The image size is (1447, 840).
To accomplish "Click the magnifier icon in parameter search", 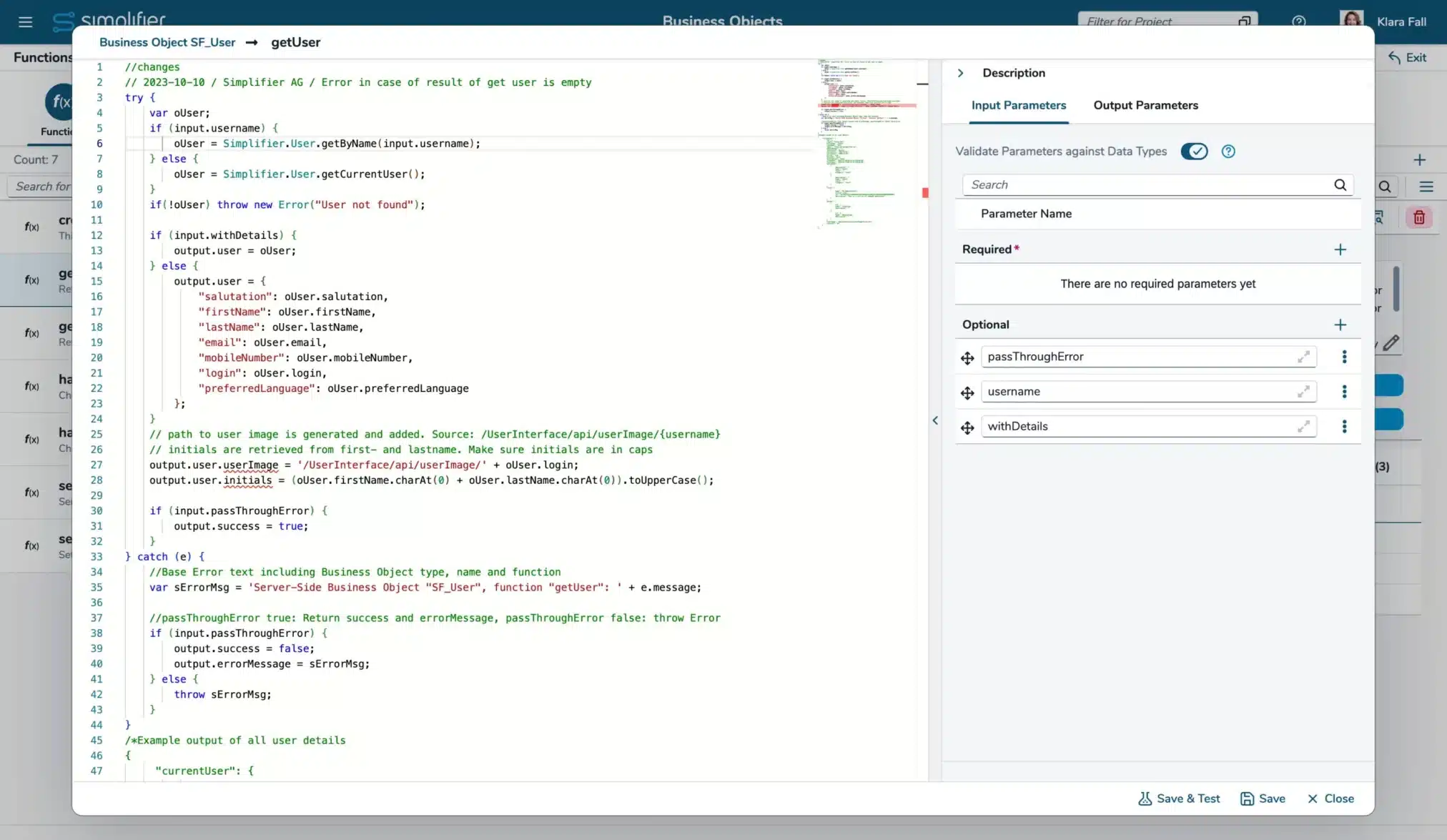I will (1339, 184).
